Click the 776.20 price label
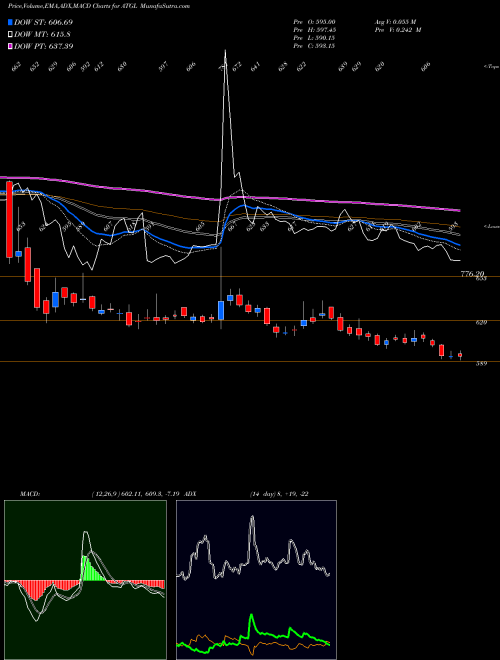Screen dimensions: 500x660 [x=472, y=274]
